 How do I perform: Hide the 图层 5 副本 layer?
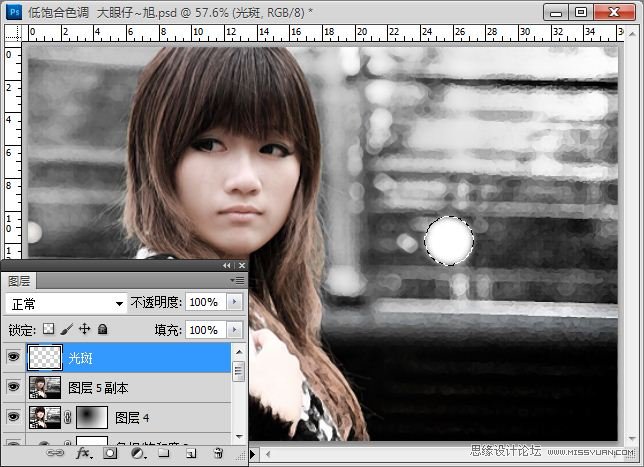coord(14,386)
